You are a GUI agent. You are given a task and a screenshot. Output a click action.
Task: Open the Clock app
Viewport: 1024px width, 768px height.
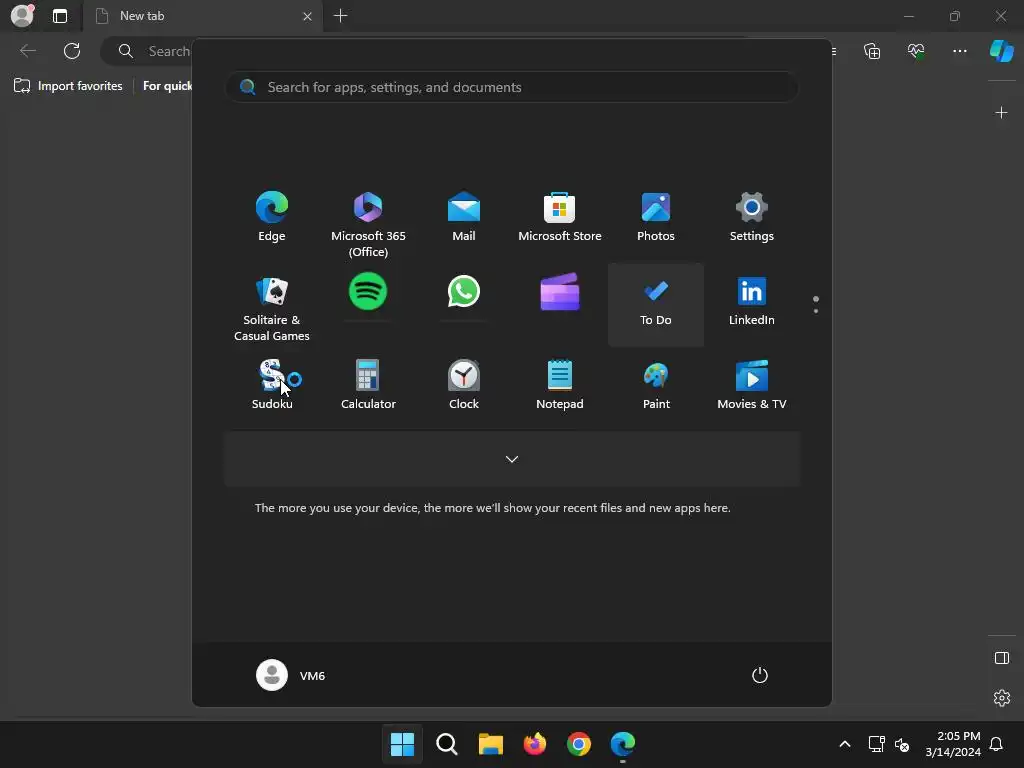tap(464, 385)
